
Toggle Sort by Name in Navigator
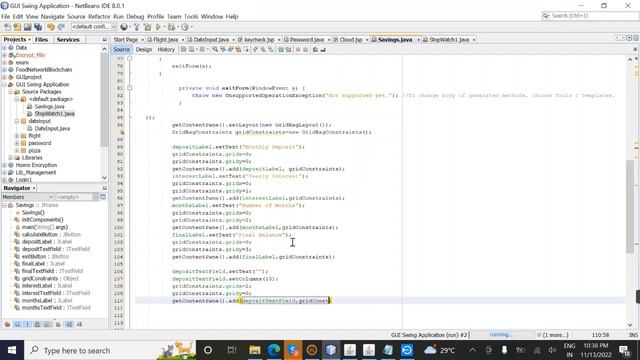pos(69,324)
